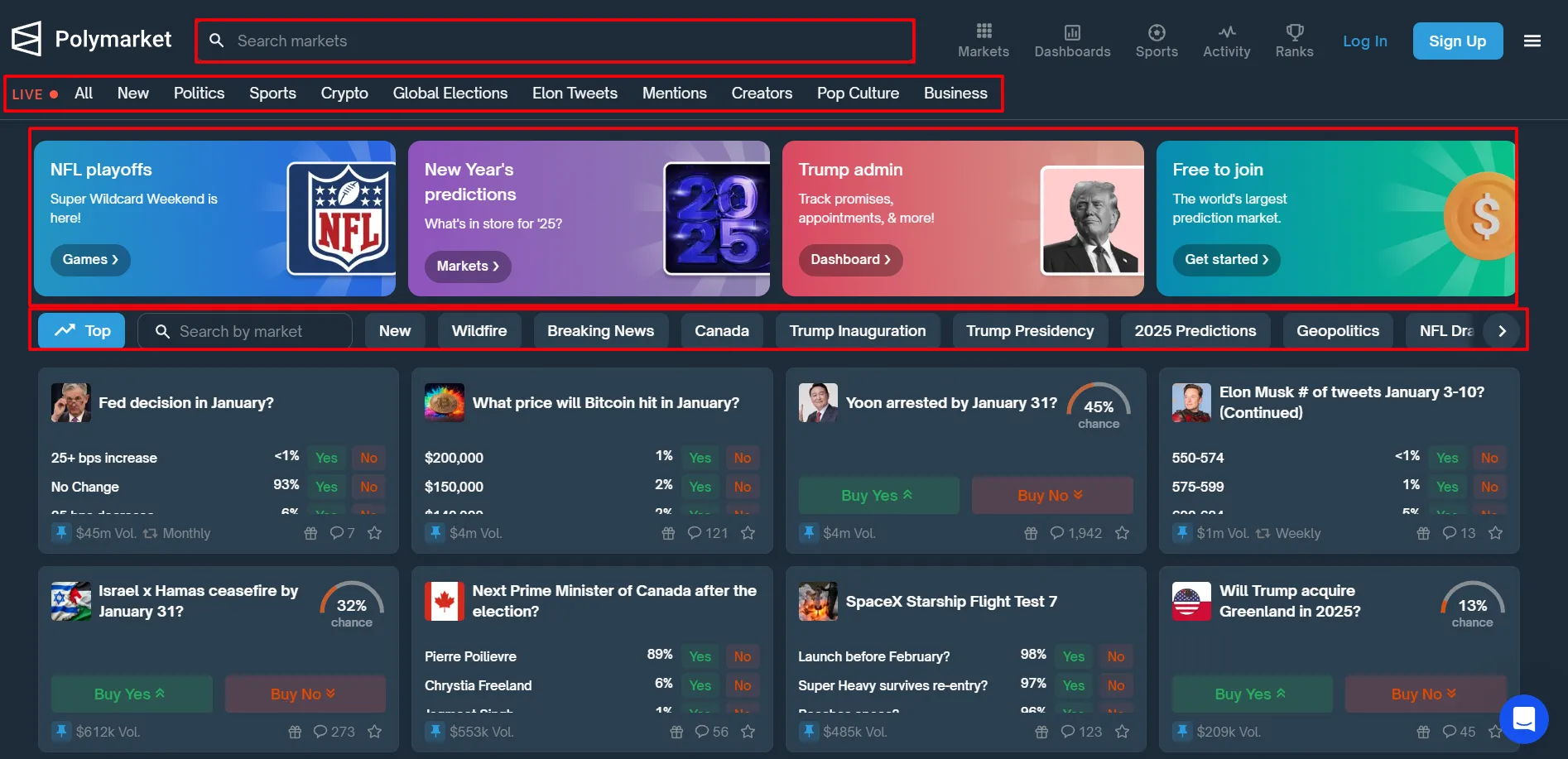Open the 45 comments on Trump Greenland card
The width and height of the screenshot is (1568, 759).
(x=1459, y=732)
